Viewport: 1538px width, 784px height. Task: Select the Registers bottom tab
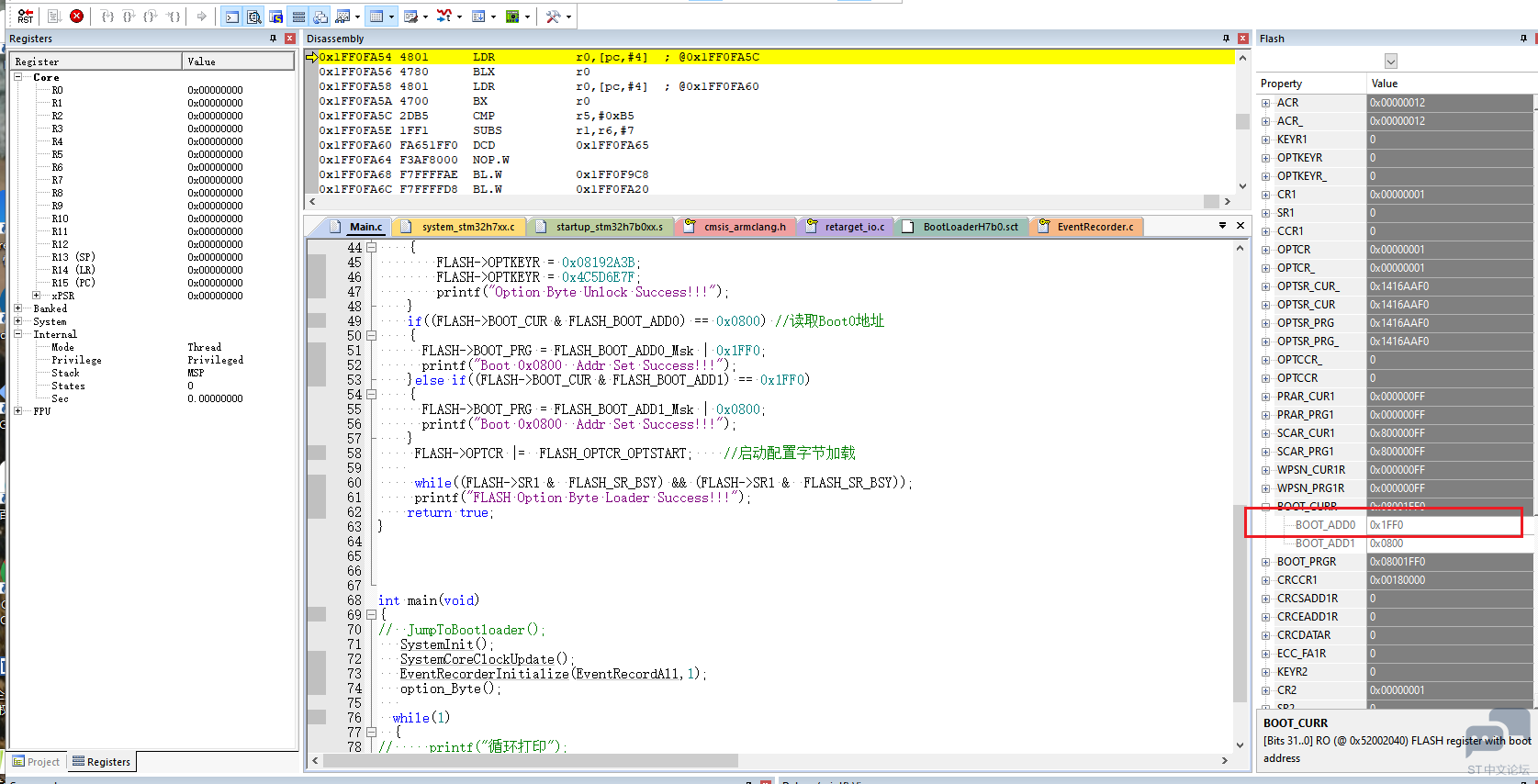(102, 762)
